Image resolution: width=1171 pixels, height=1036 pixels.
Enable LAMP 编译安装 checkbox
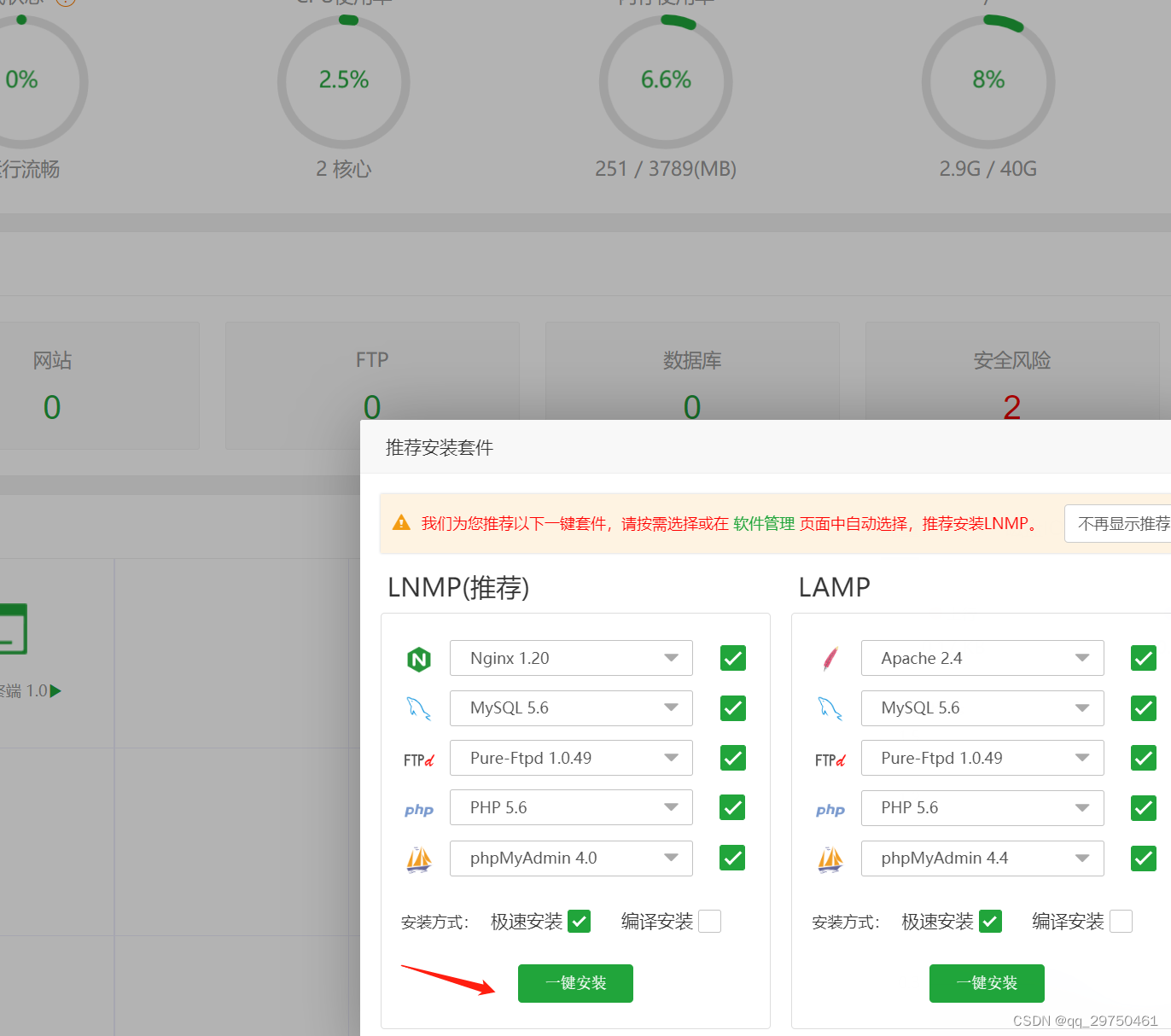1121,922
